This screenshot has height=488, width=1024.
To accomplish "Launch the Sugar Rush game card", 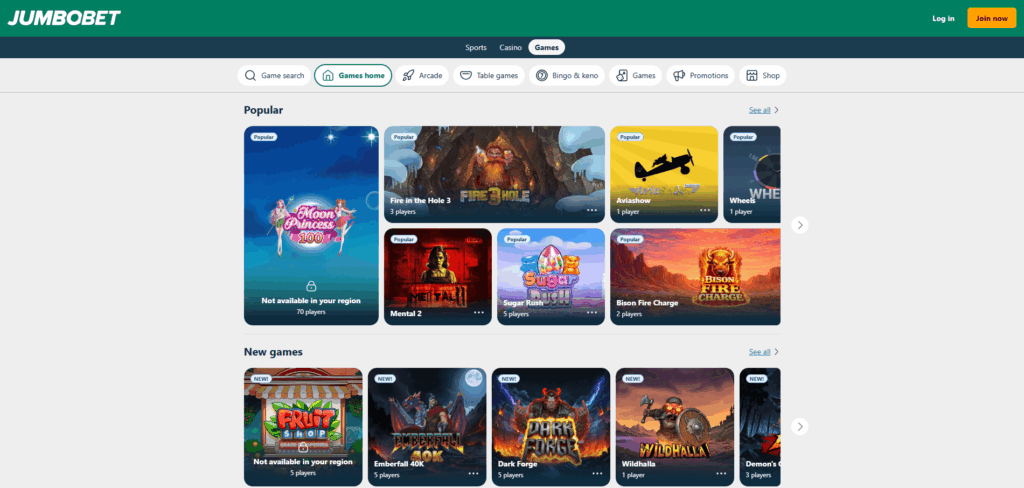I will click(551, 276).
